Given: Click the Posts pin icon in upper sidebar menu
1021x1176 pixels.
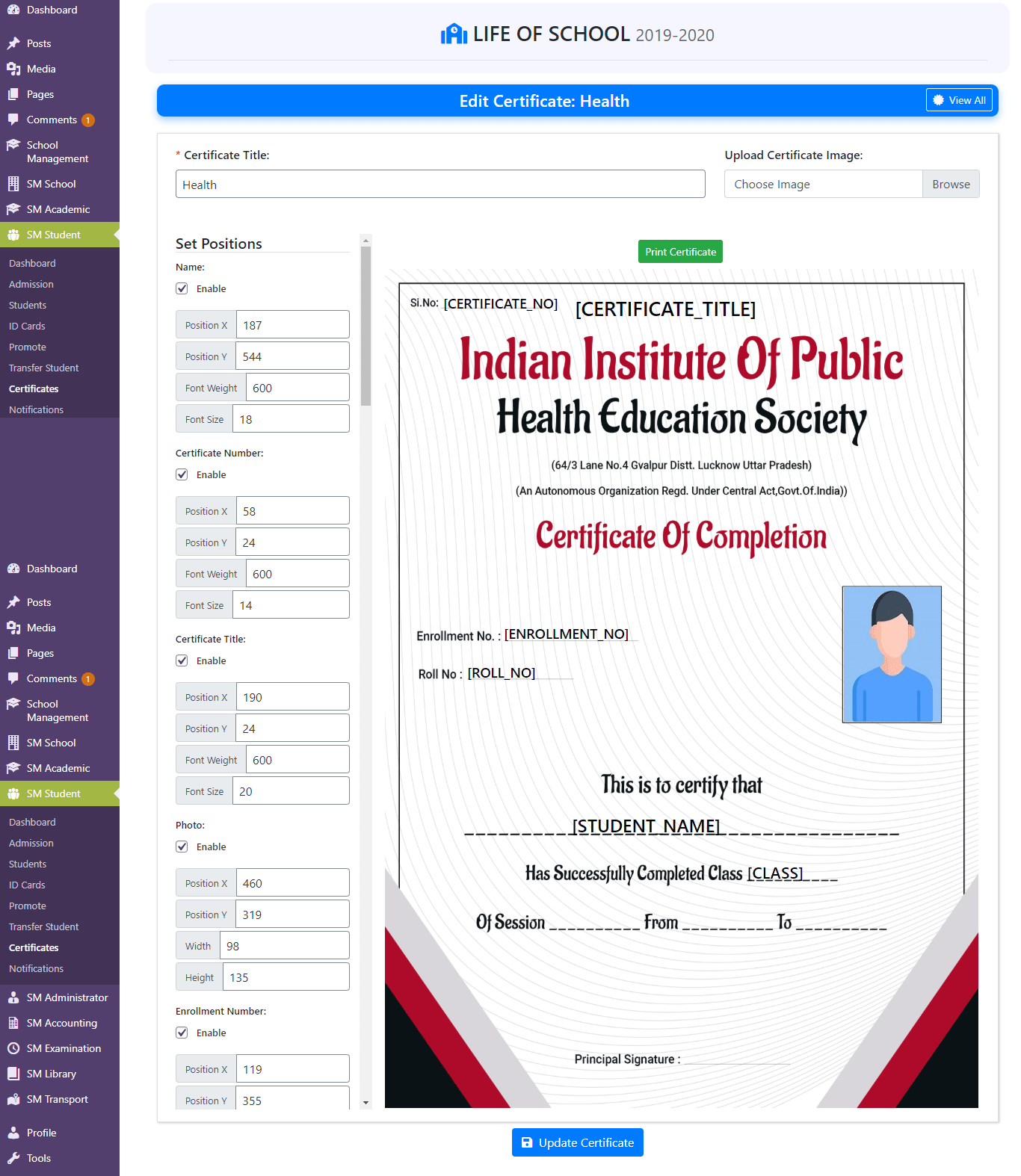Looking at the screenshot, I should [x=13, y=43].
